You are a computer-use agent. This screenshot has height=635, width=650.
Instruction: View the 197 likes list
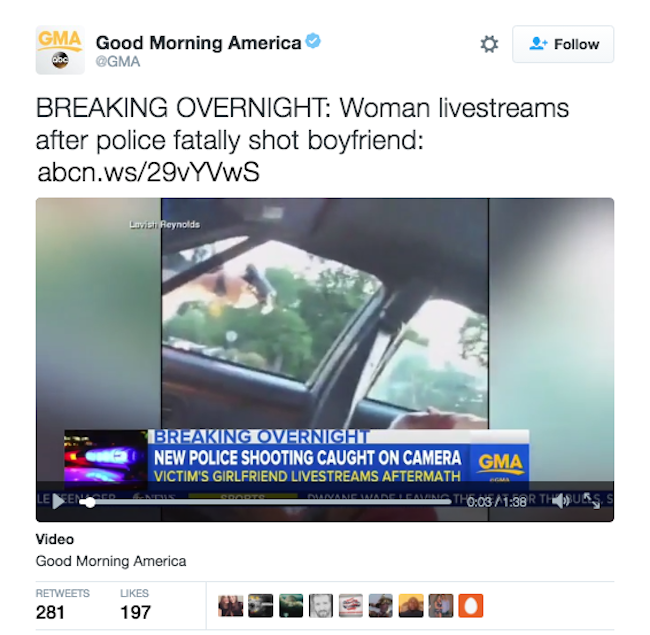pos(135,604)
